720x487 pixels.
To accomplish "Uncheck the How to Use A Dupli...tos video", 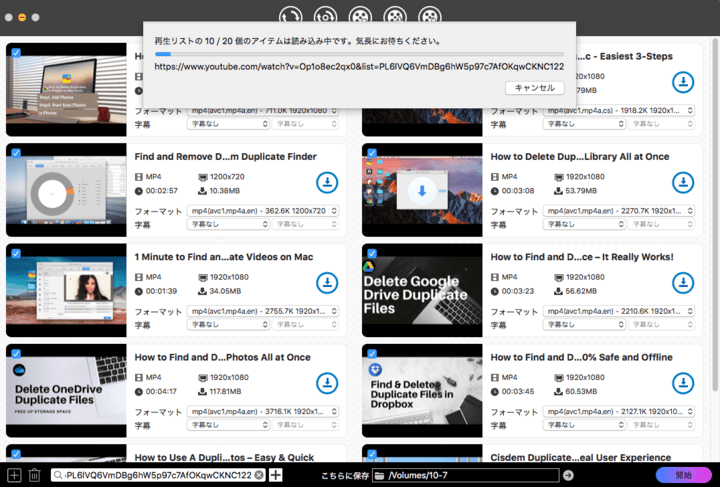I will pos(16,454).
